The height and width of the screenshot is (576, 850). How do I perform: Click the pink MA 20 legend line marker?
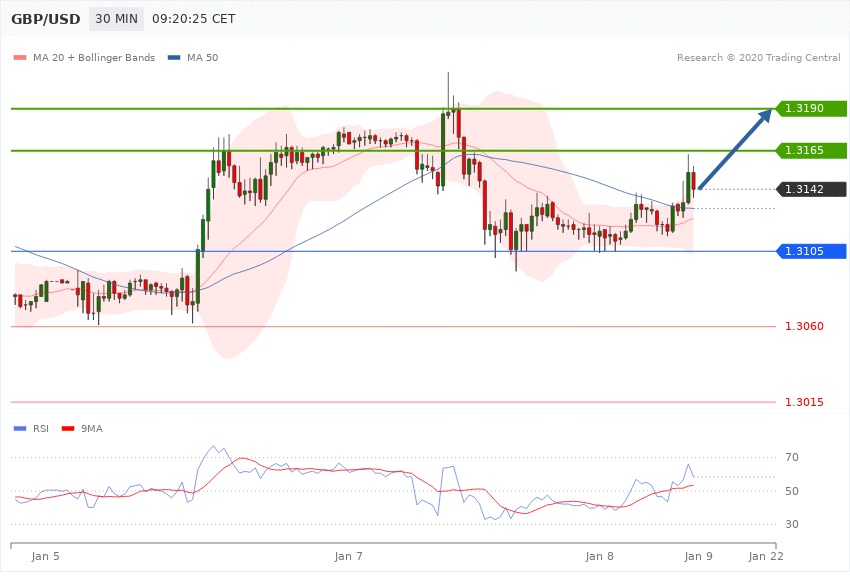[19, 58]
